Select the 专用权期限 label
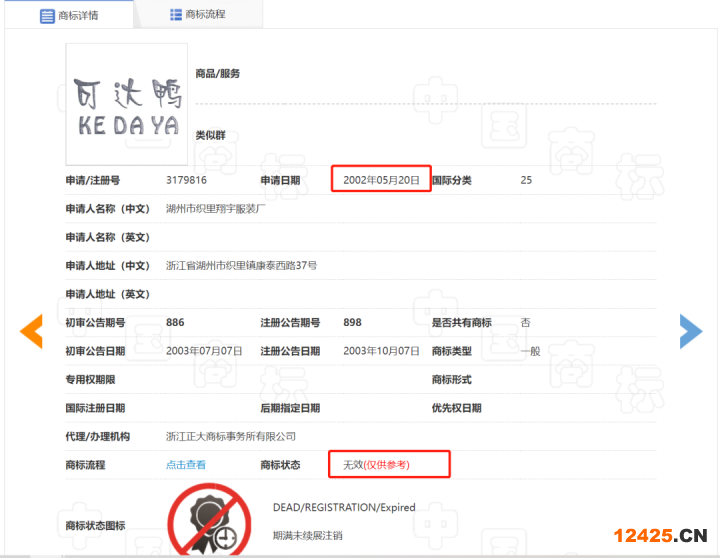The height and width of the screenshot is (558, 720). (x=90, y=379)
